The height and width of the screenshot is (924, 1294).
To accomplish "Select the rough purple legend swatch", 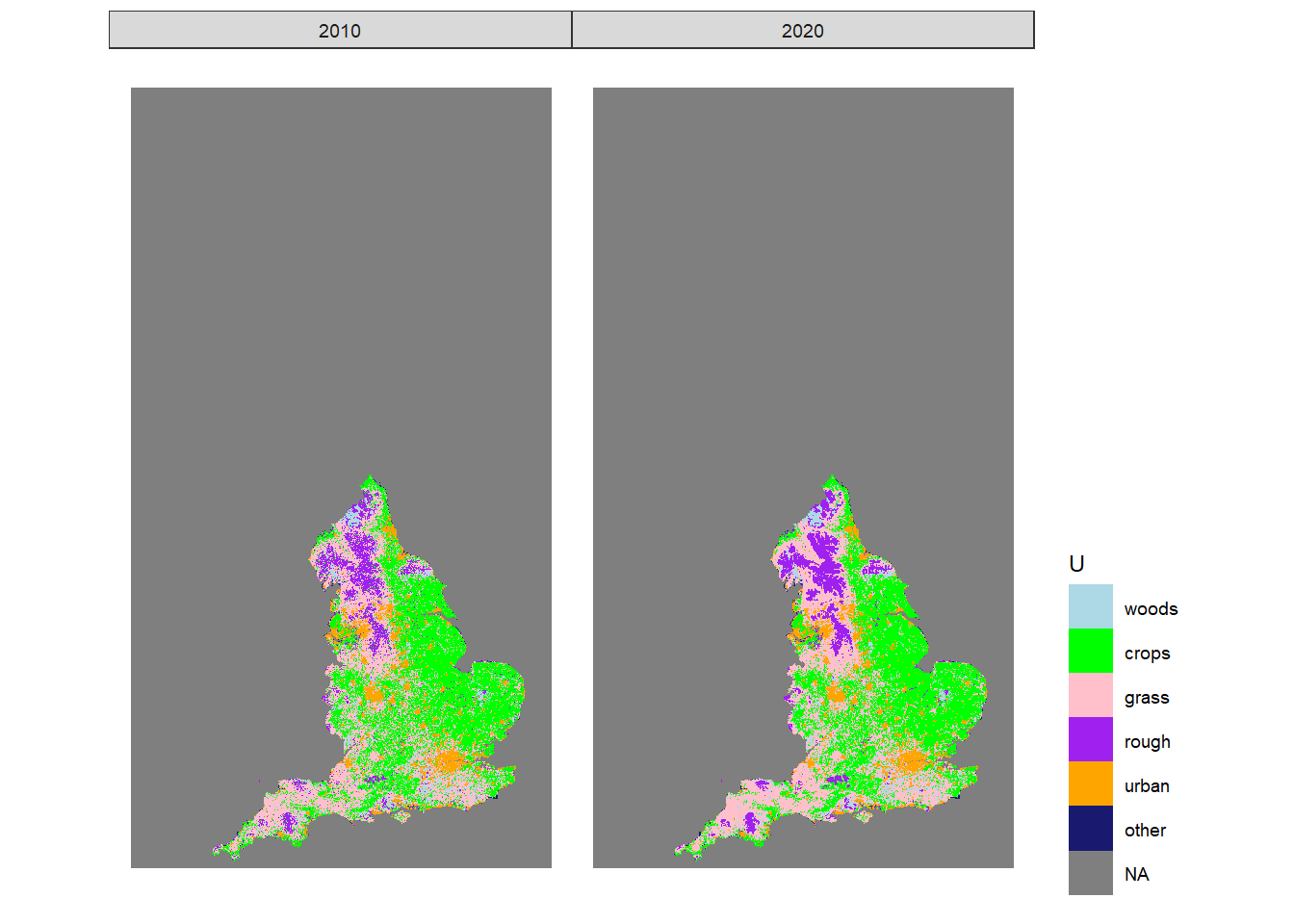I will click(1090, 739).
